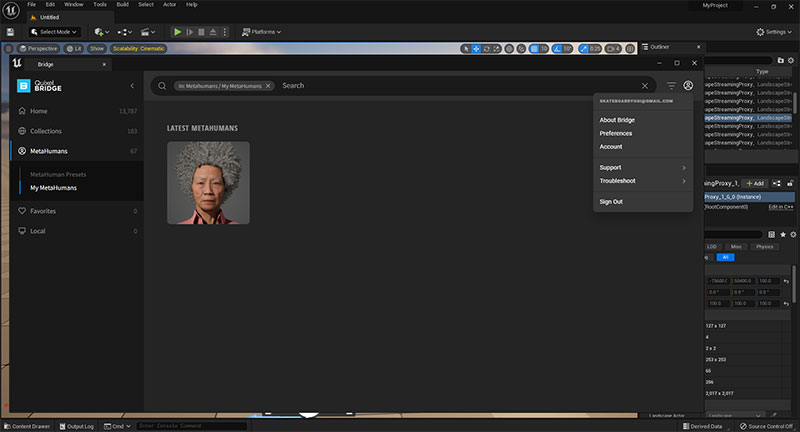Image resolution: width=800 pixels, height=432 pixels.
Task: Open Source Control Off status
Action: coord(766,426)
